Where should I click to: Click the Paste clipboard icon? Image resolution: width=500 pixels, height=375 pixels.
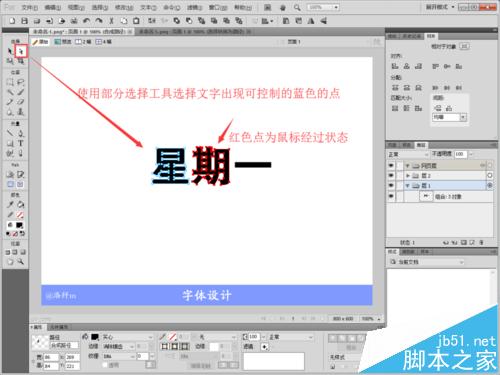tap(136, 21)
